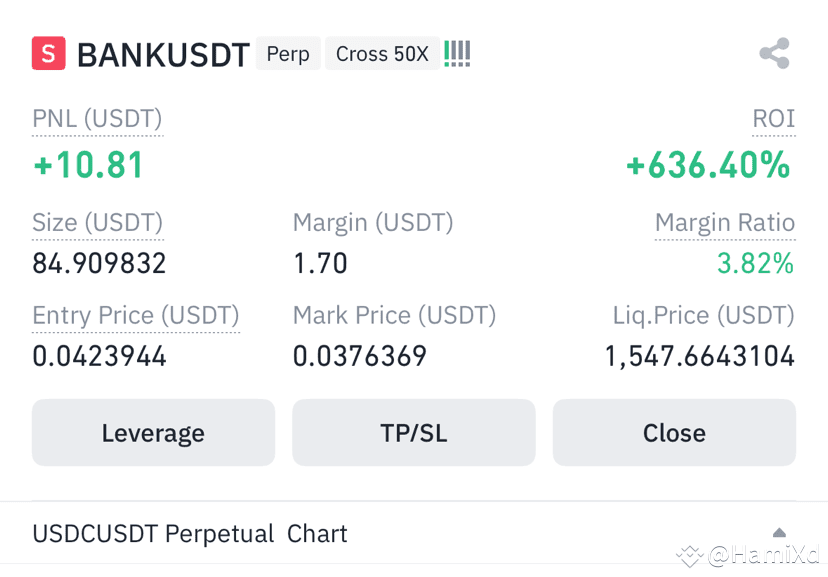
Task: Set TP/SL for position
Action: pyautogui.click(x=413, y=432)
